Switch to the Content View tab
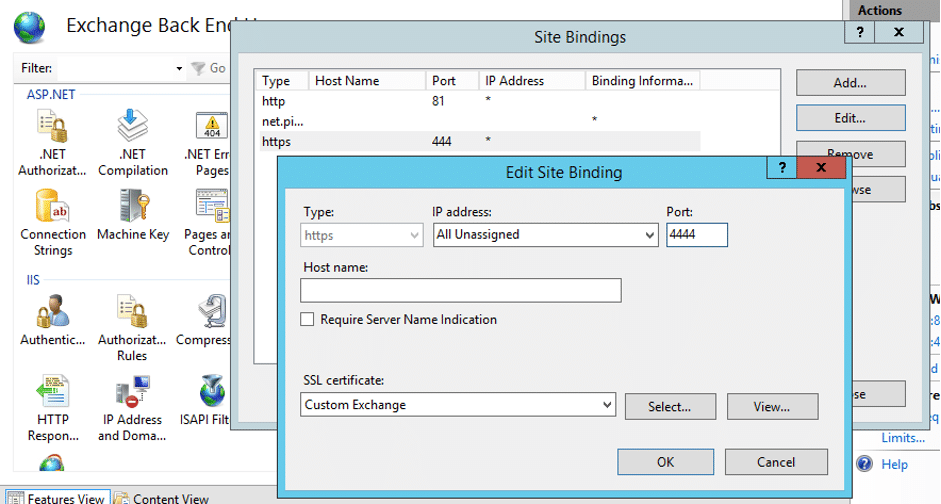The image size is (941, 504). point(161,498)
